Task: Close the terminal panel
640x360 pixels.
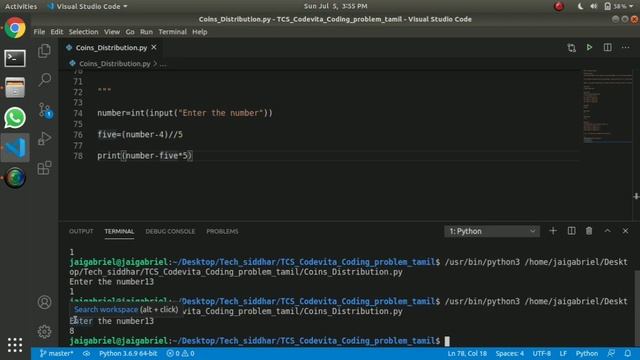Action: (625, 231)
